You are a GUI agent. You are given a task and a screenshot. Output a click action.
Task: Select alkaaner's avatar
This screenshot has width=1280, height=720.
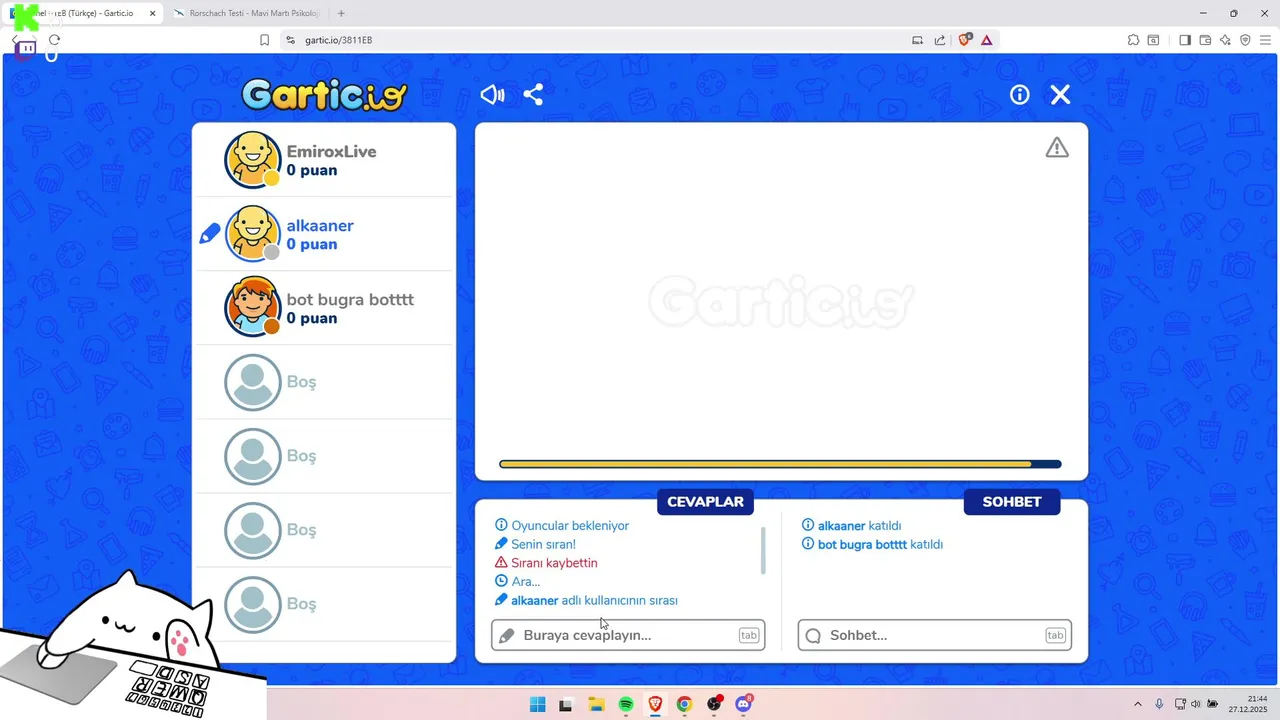253,234
